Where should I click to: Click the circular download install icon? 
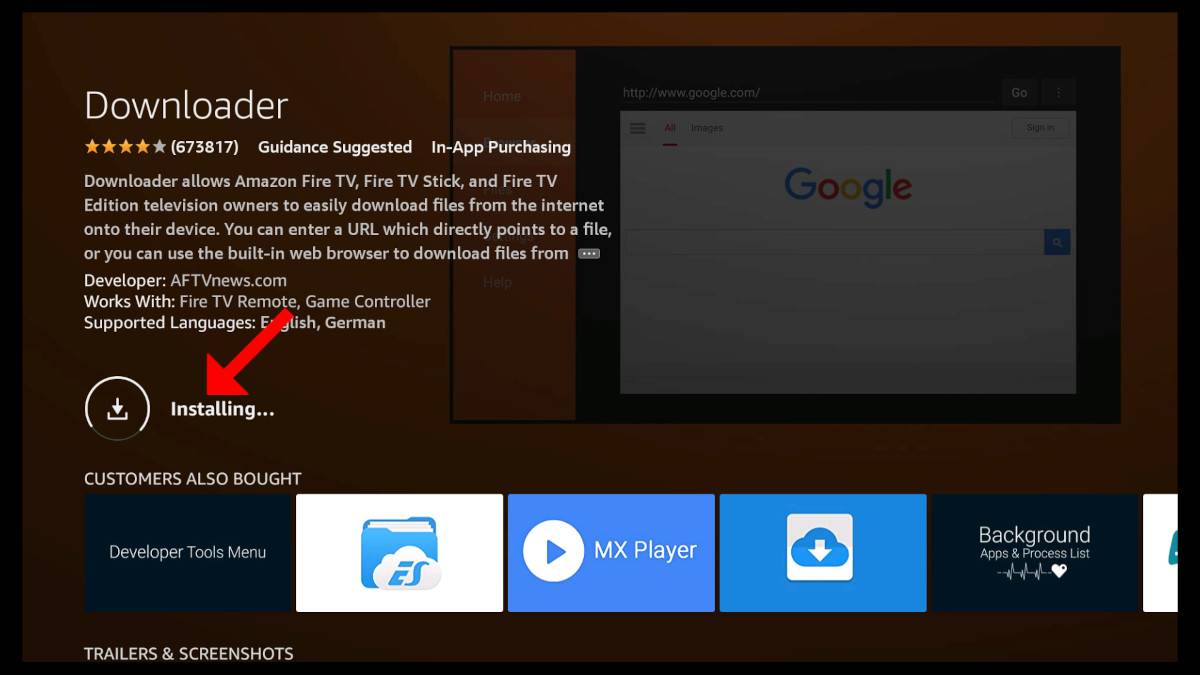tap(117, 408)
